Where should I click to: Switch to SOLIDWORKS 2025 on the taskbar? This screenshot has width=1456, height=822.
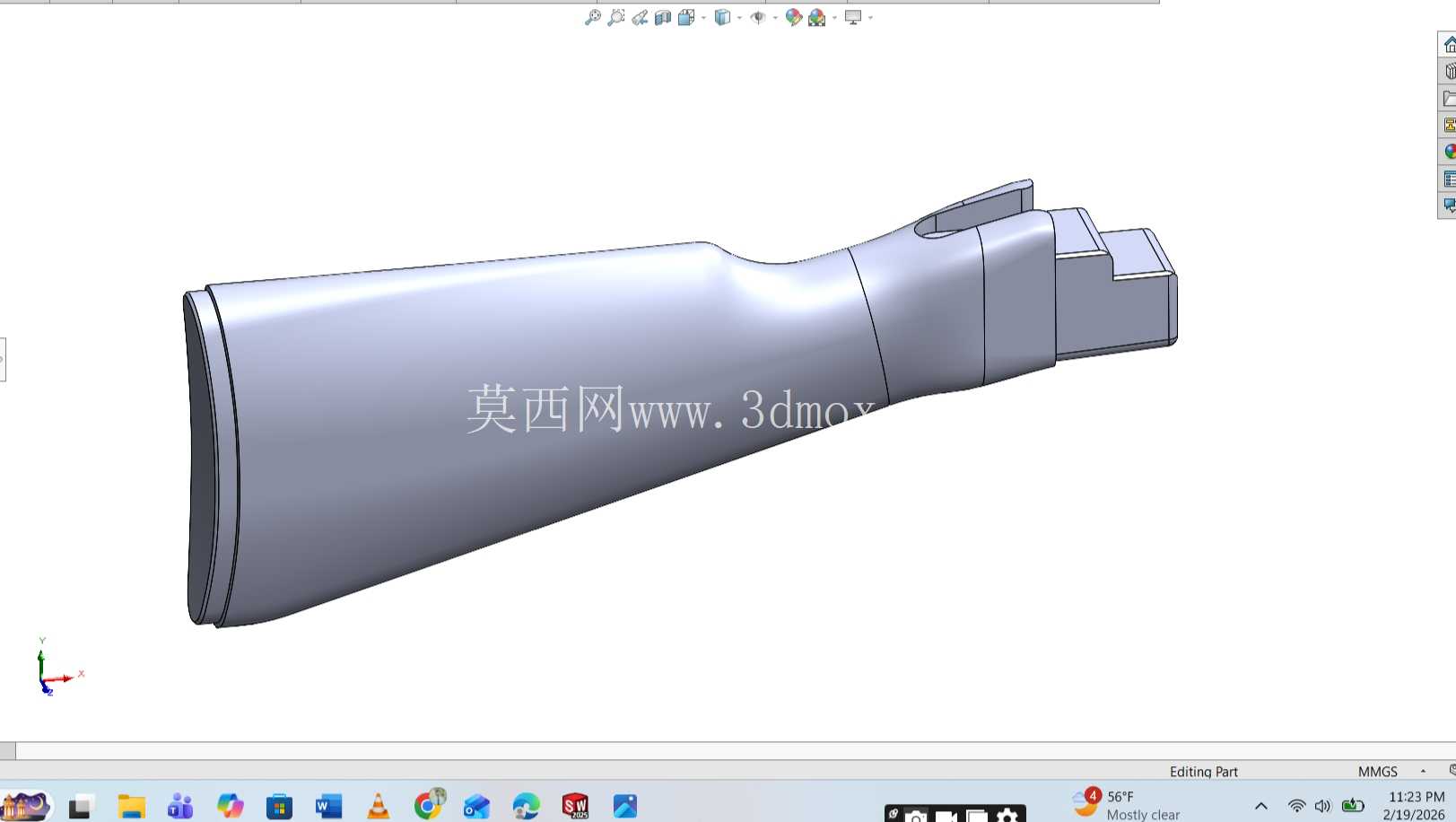[575, 806]
